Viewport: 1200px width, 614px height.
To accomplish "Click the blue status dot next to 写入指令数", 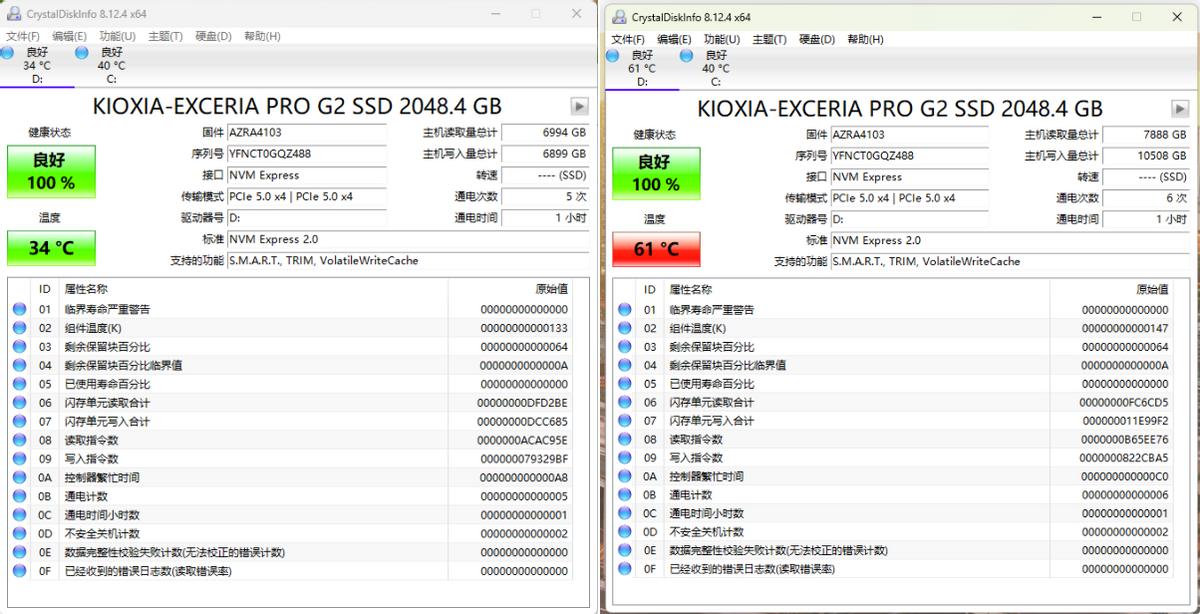I will point(18,458).
